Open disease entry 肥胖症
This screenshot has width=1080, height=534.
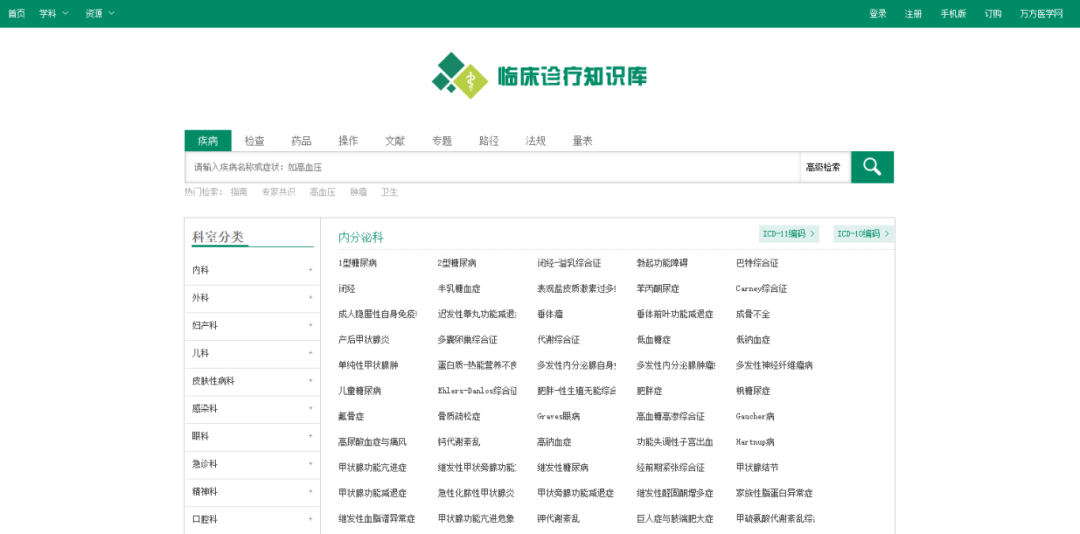[x=650, y=391]
